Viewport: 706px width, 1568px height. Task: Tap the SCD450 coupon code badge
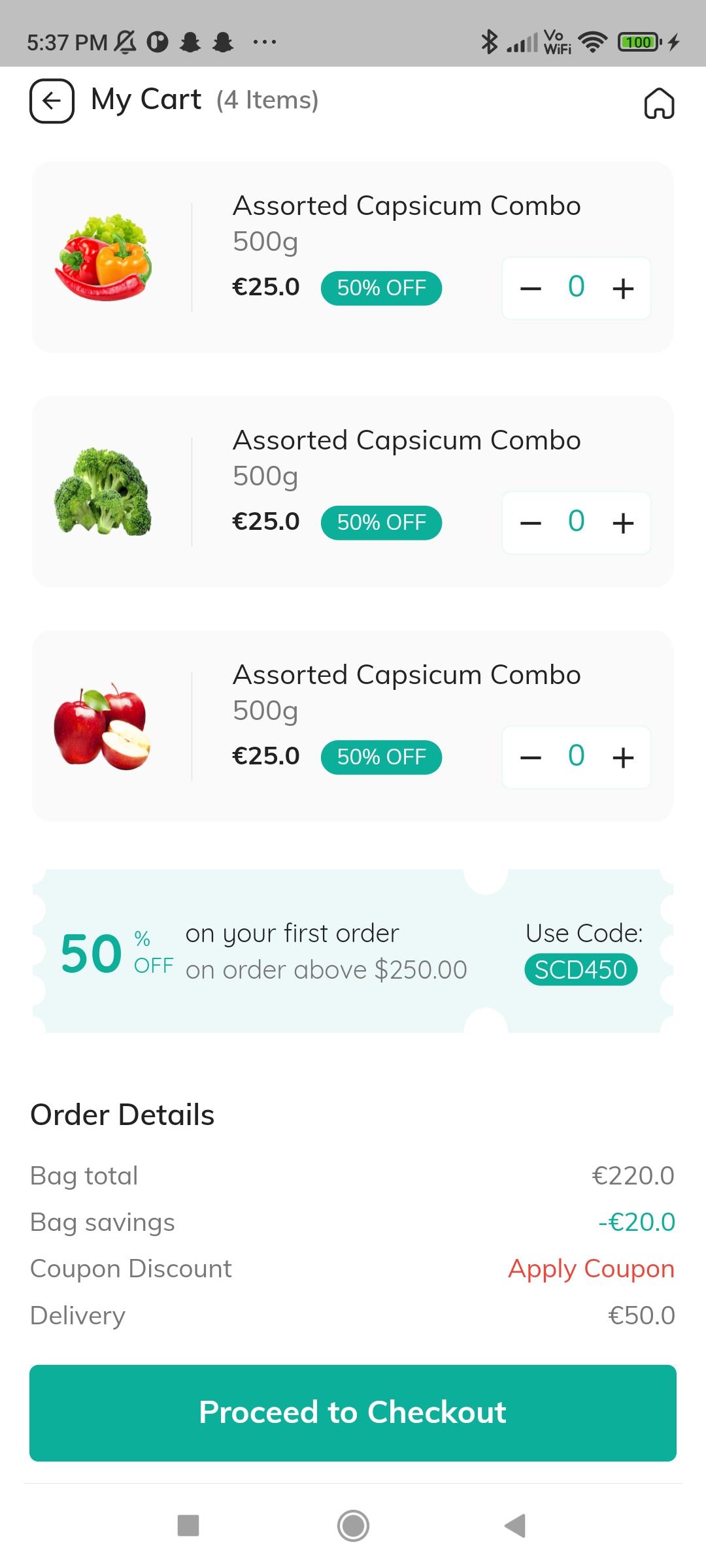pyautogui.click(x=580, y=970)
